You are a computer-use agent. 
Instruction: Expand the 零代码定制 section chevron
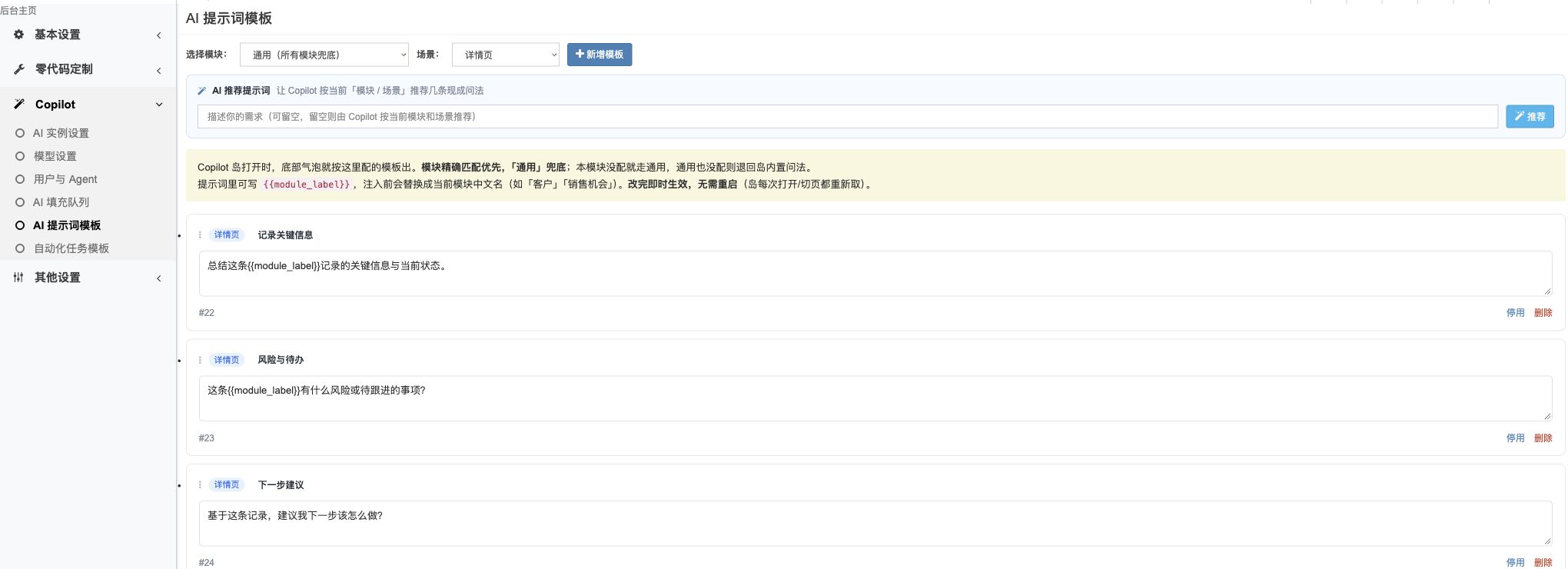(159, 71)
